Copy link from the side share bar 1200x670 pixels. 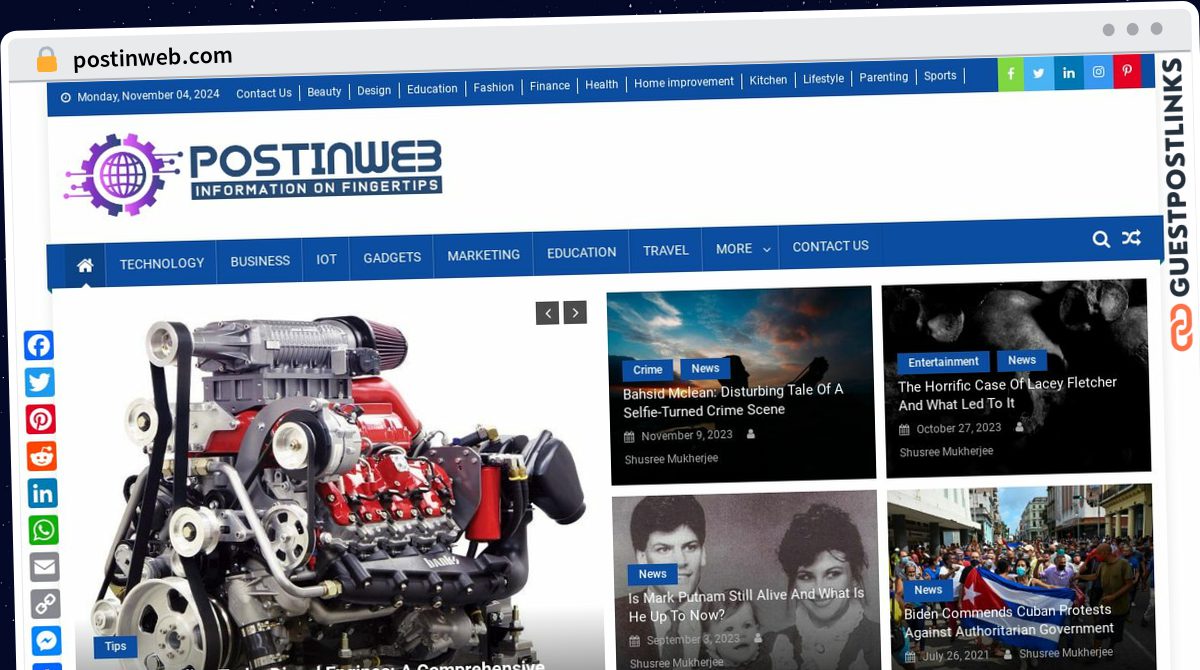click(x=46, y=605)
